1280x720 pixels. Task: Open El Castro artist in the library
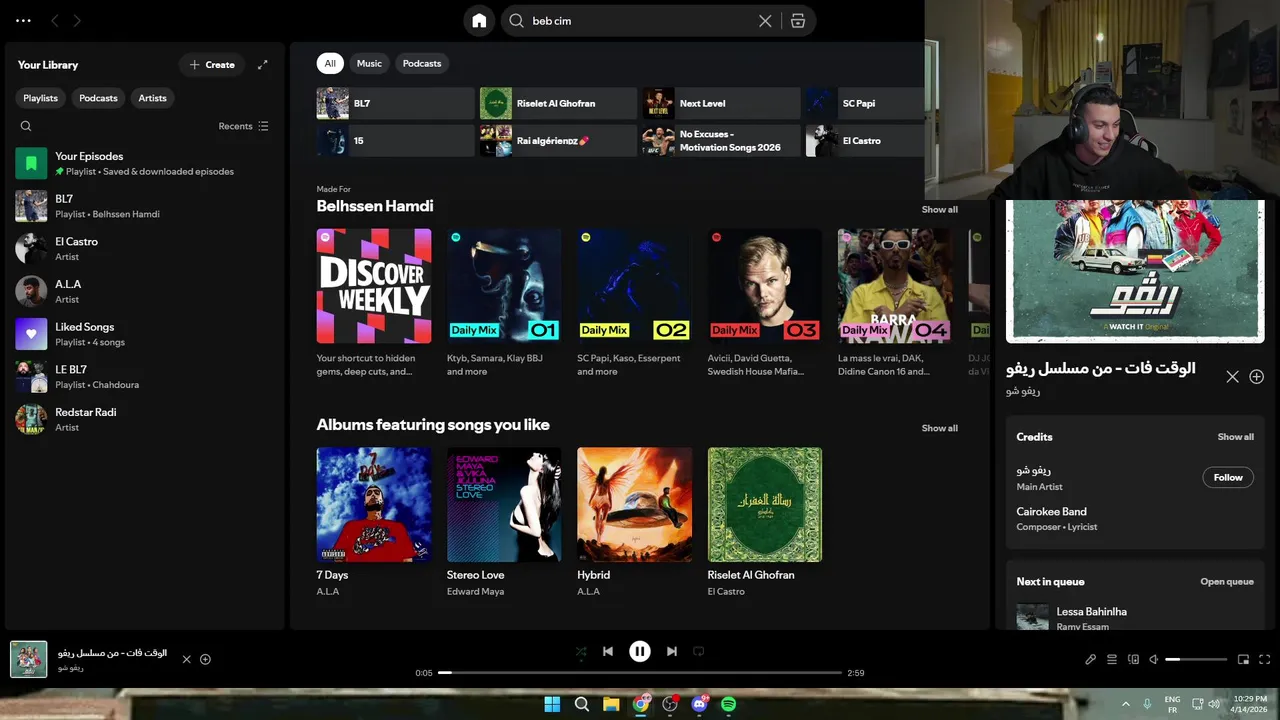pos(145,248)
